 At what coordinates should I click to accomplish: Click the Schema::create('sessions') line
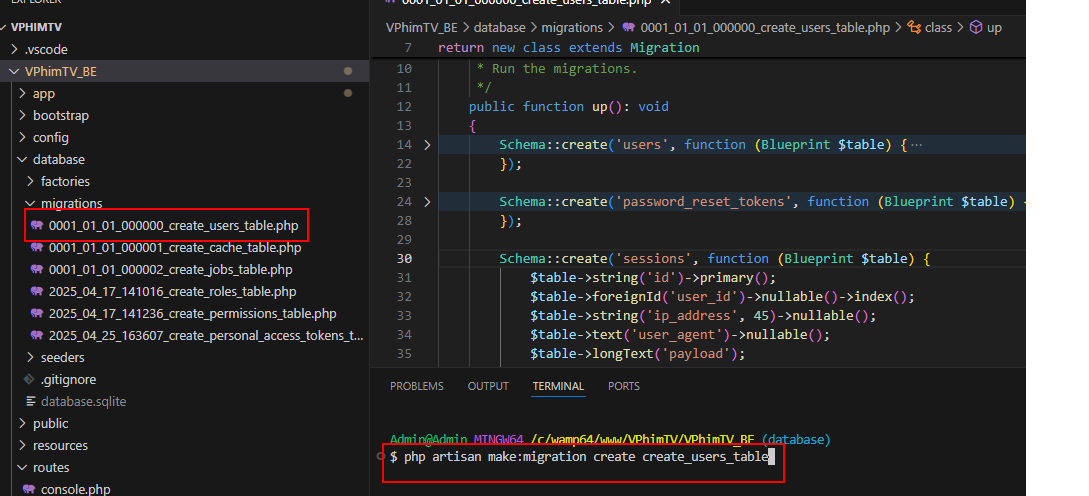(x=714, y=258)
